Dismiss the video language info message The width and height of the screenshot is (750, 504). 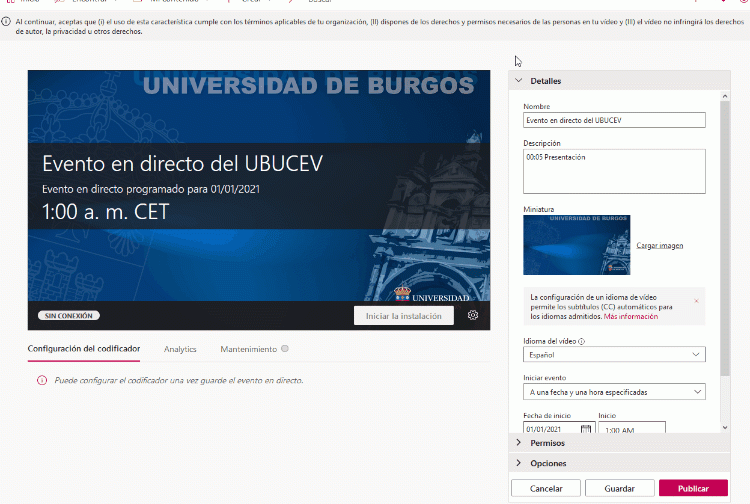696,301
